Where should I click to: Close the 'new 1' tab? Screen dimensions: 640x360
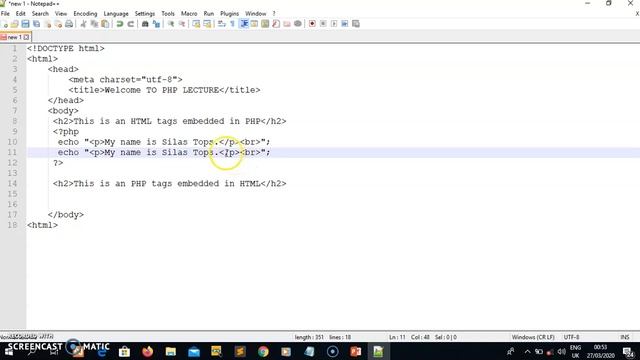point(27,37)
